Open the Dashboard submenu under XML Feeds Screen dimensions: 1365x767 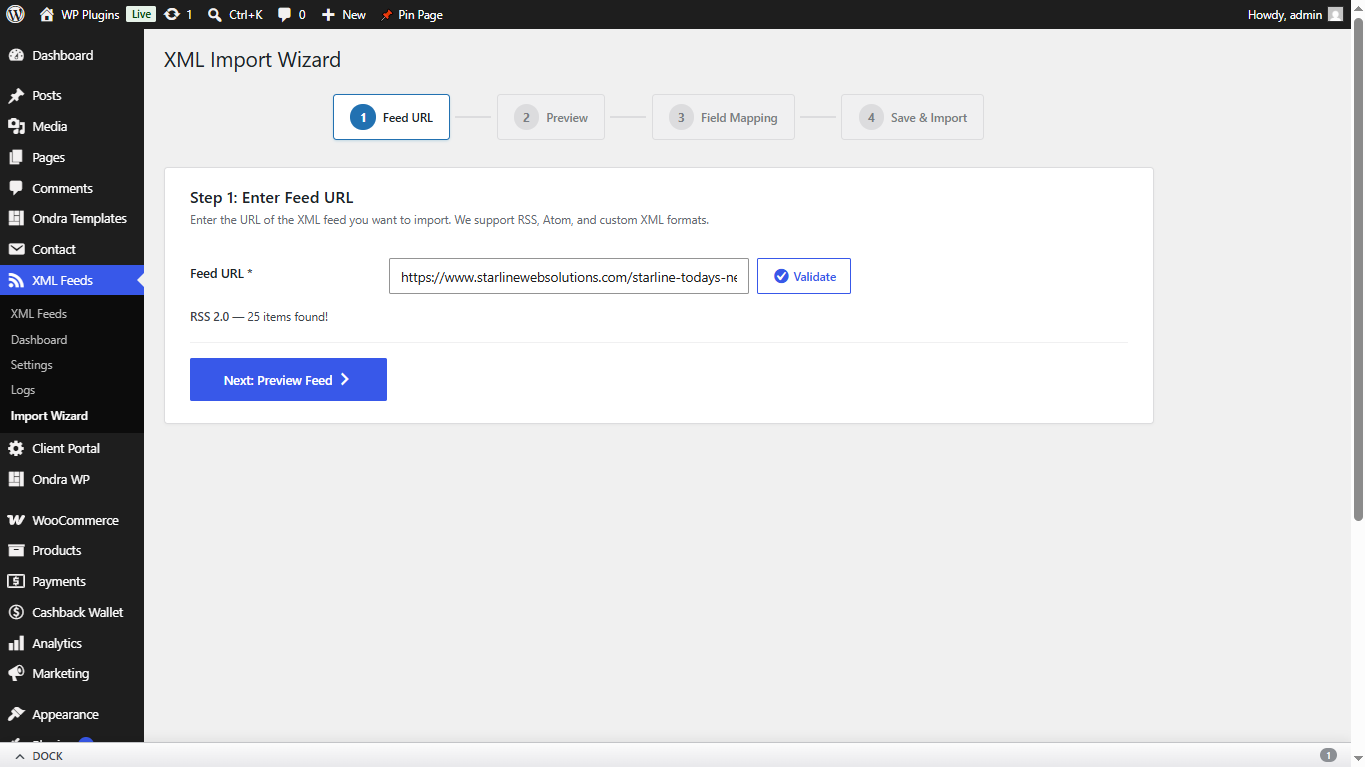click(x=39, y=340)
